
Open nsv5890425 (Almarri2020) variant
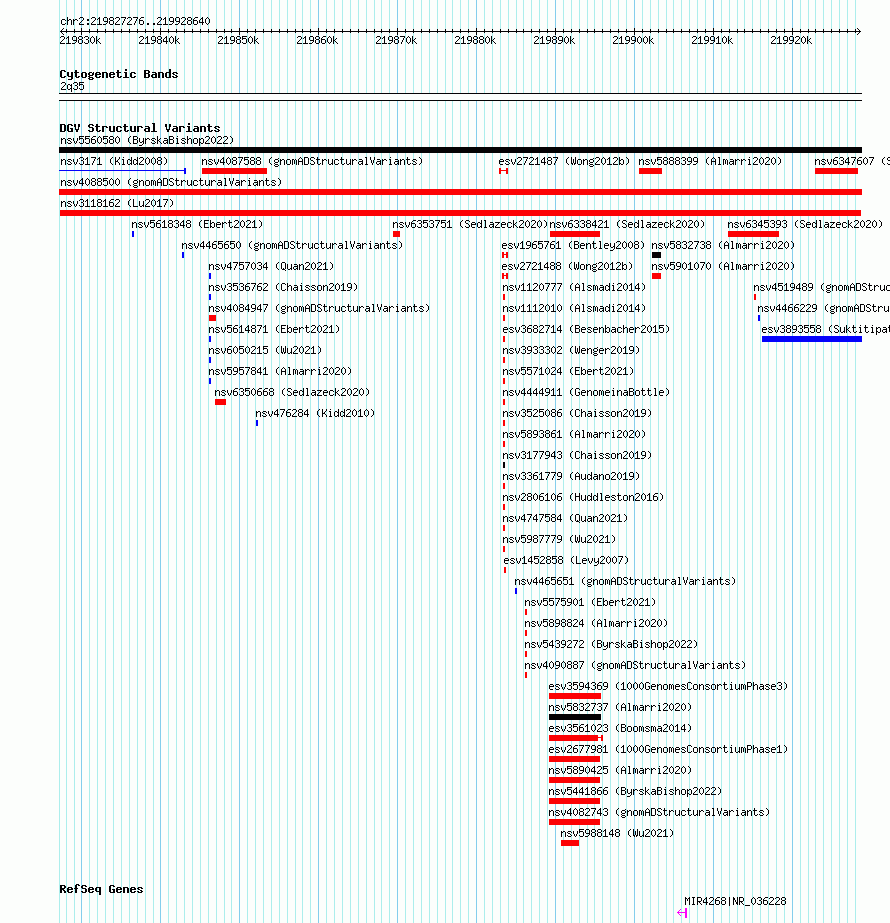[x=620, y=770]
